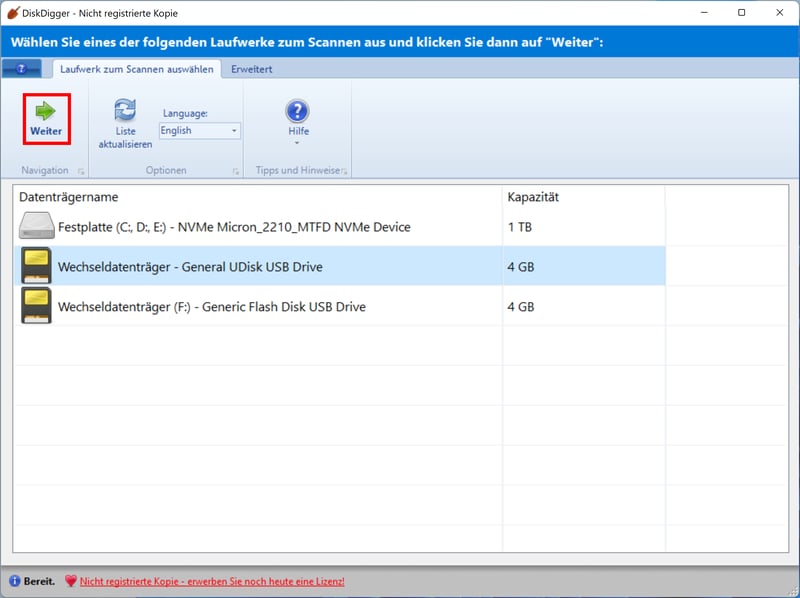The width and height of the screenshot is (800, 598).
Task: Click the small blue help tab button
Action: click(21, 69)
